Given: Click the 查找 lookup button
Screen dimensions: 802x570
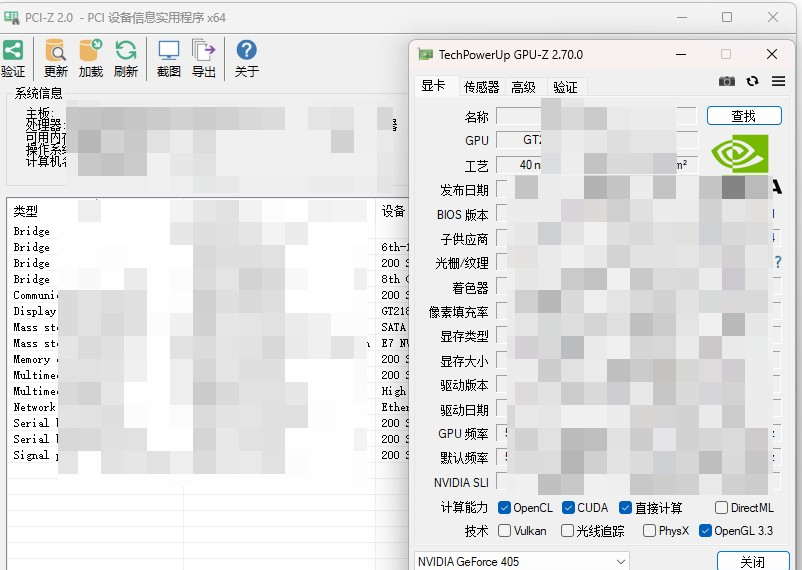Looking at the screenshot, I should click(744, 116).
